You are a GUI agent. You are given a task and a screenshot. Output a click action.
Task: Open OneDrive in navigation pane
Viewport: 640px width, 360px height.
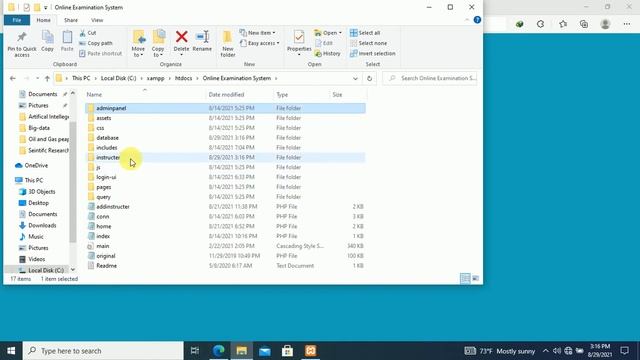(31, 165)
